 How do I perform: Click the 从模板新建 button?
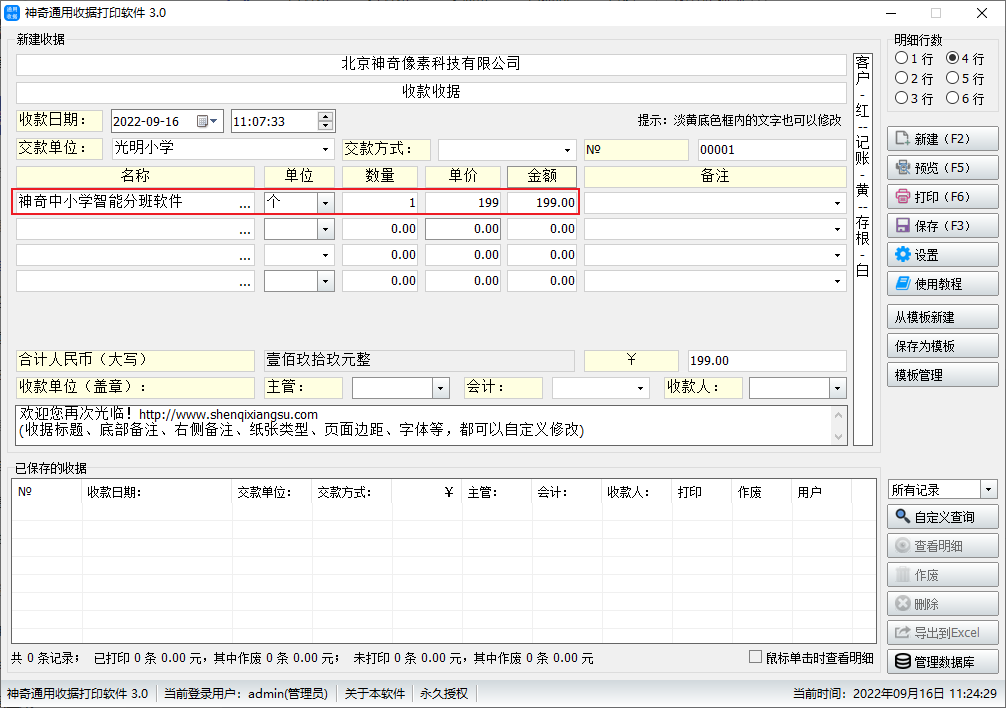click(942, 318)
